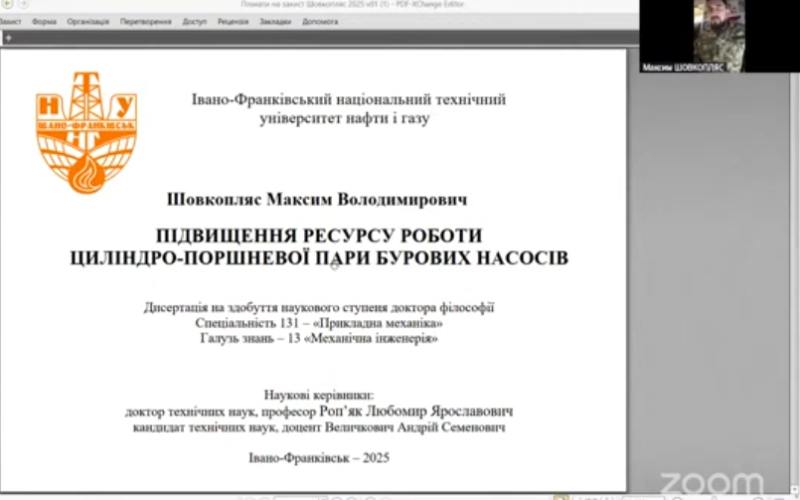Go back using the left arrow icon
Screen dimensions: 800x500
pyautogui.click(x=7, y=4)
